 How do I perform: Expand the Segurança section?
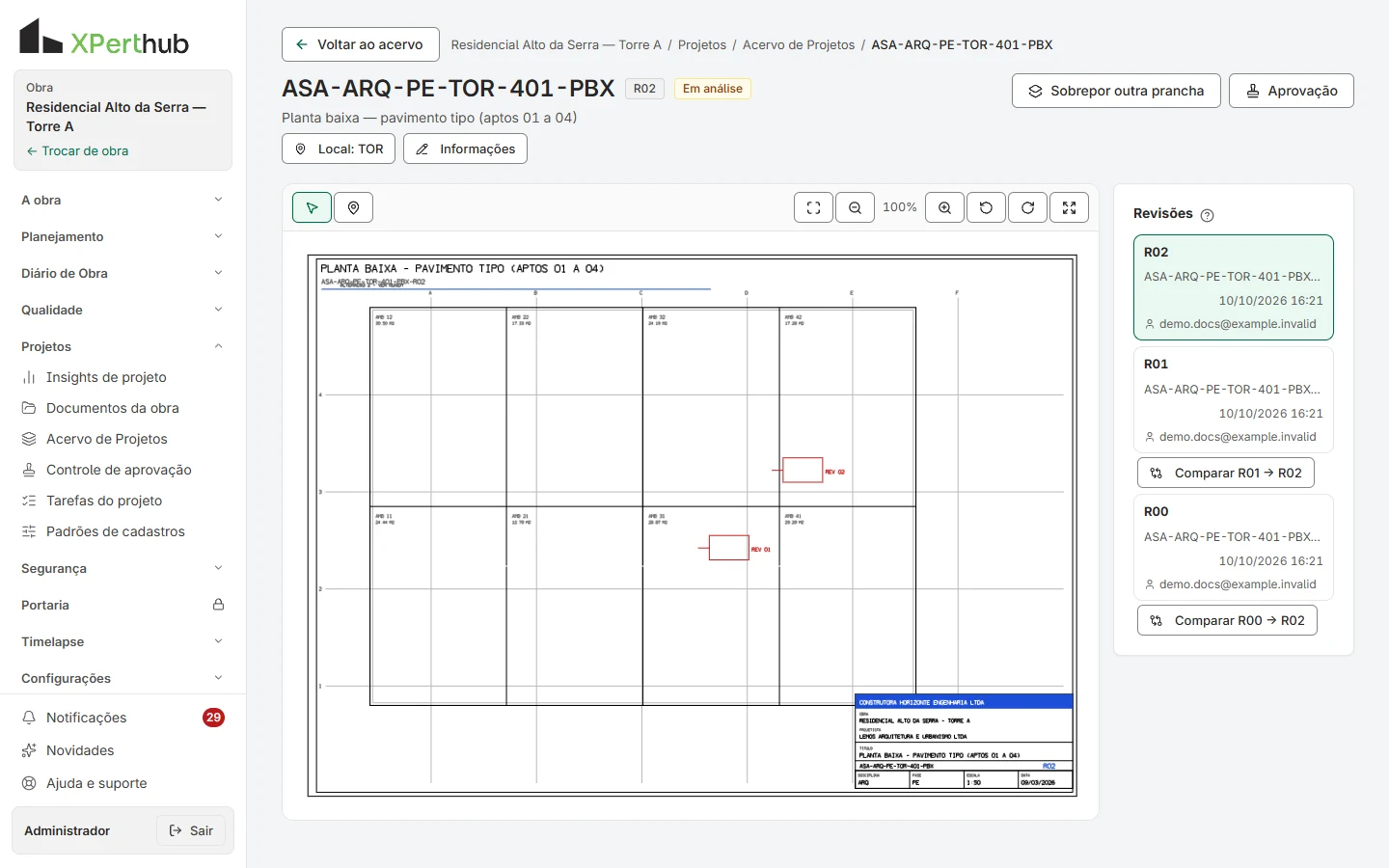pyautogui.click(x=123, y=568)
